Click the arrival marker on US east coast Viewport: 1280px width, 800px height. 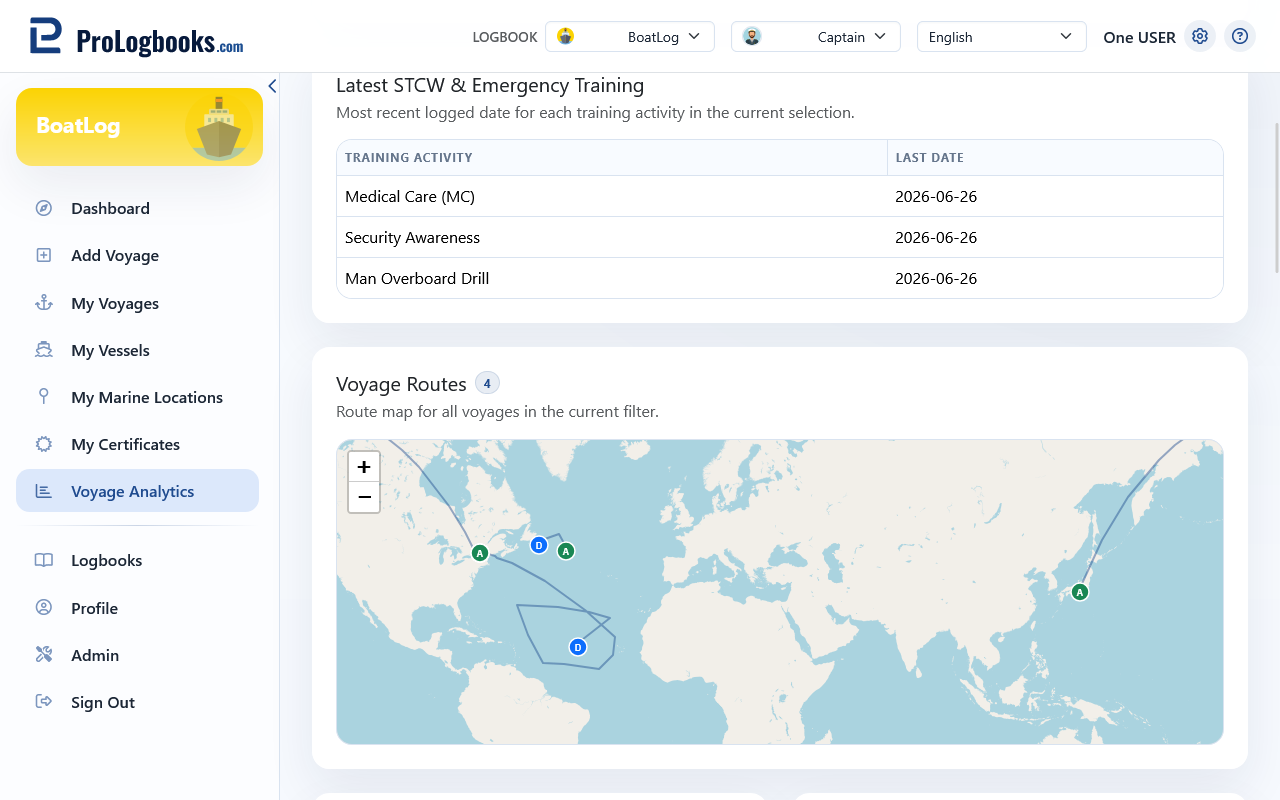480,553
